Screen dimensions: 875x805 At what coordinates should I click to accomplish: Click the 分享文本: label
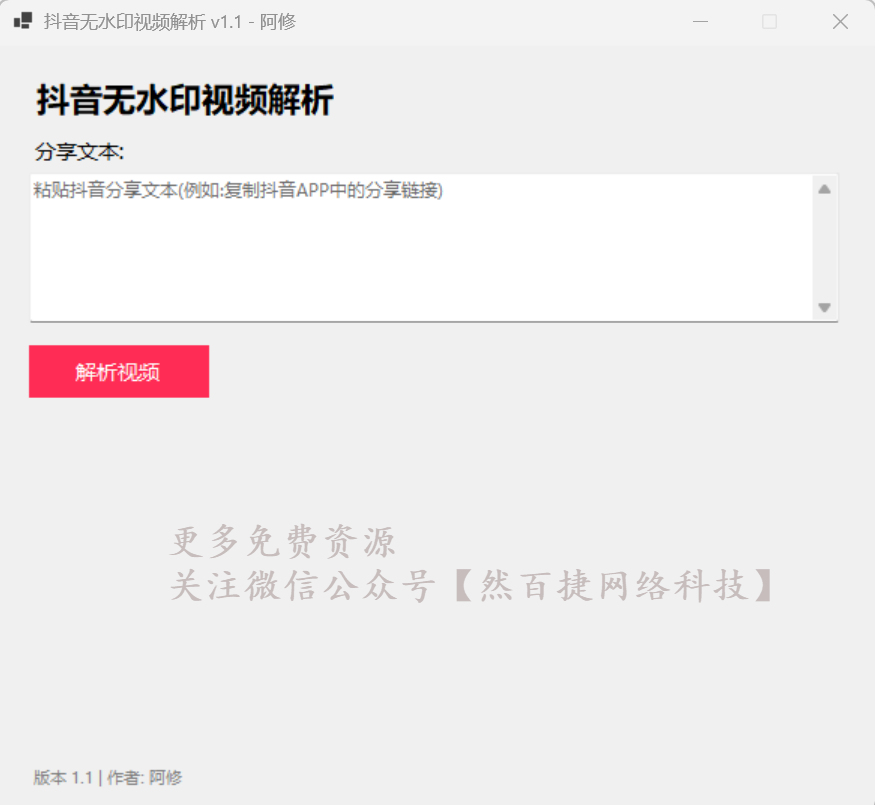pyautogui.click(x=79, y=152)
